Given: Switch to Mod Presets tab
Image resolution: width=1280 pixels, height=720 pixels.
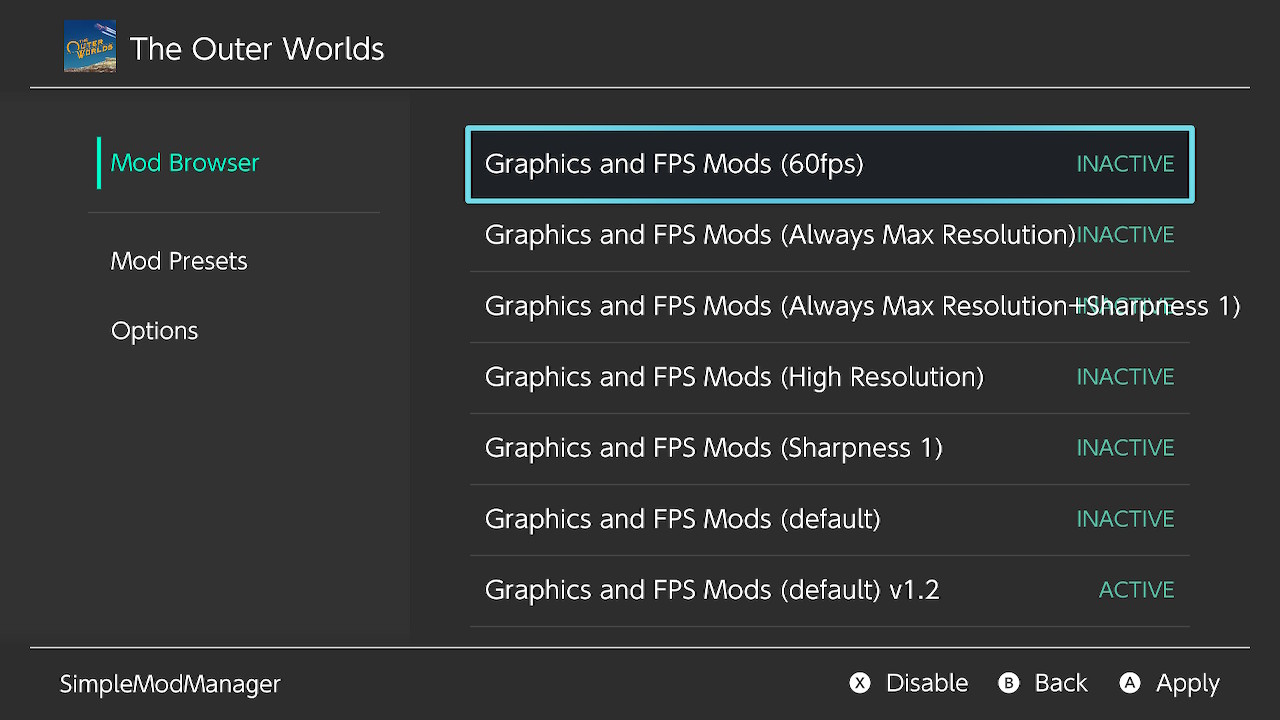Looking at the screenshot, I should (179, 261).
